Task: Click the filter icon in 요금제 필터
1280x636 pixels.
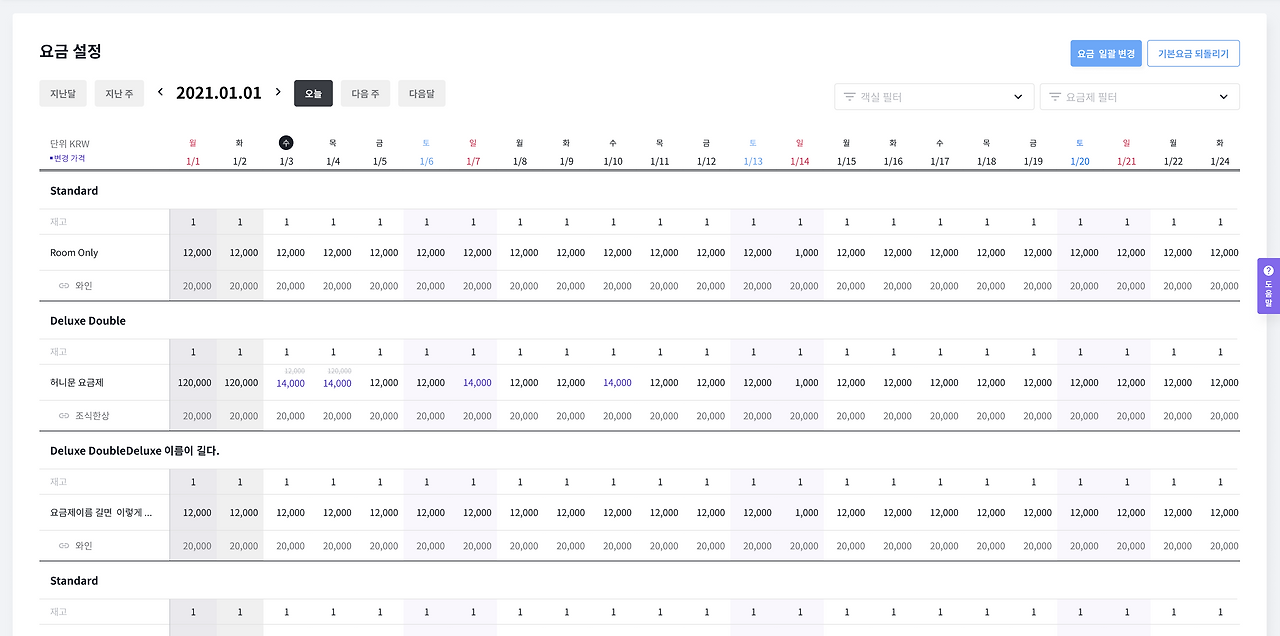Action: [1055, 97]
